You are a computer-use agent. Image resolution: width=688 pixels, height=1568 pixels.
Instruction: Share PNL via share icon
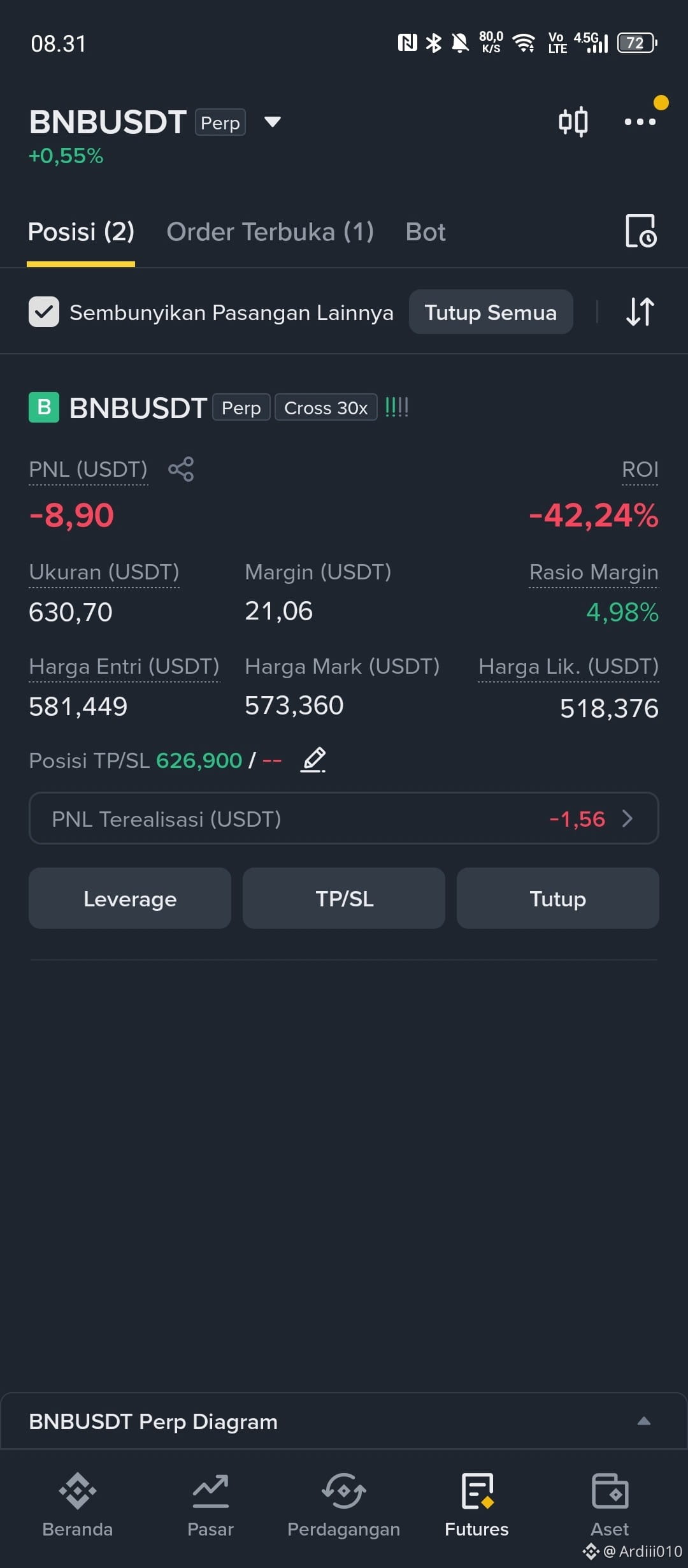pyautogui.click(x=181, y=469)
